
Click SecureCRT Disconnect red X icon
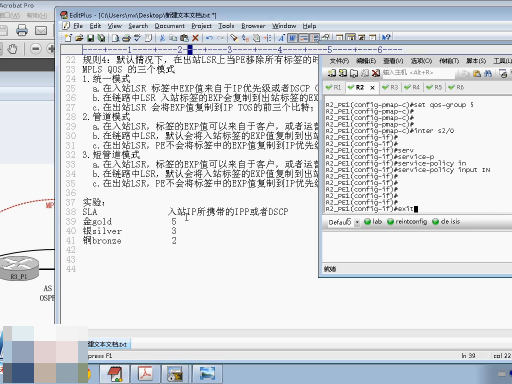tap(376, 73)
